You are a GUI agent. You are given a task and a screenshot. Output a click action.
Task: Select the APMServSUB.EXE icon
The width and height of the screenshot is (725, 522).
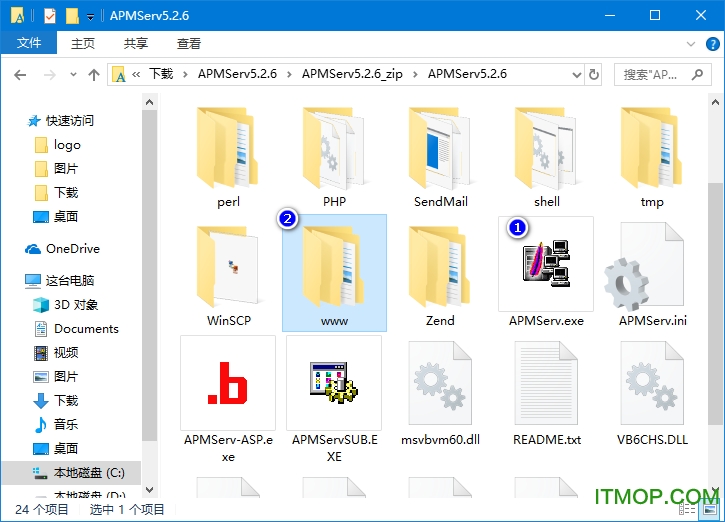click(334, 383)
